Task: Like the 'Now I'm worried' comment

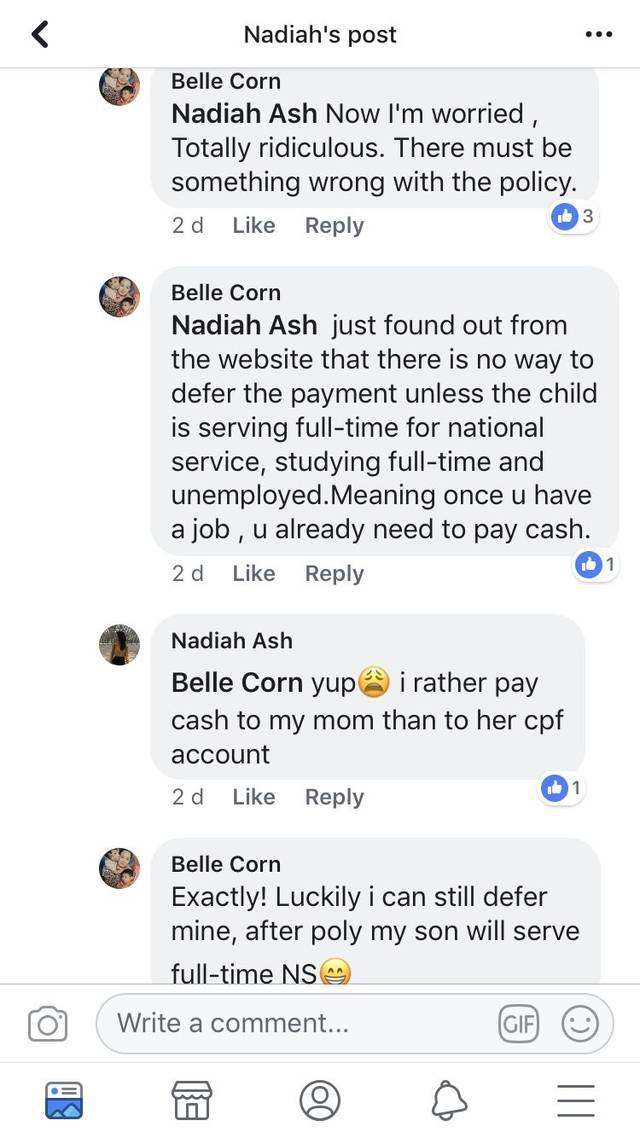Action: 253,226
